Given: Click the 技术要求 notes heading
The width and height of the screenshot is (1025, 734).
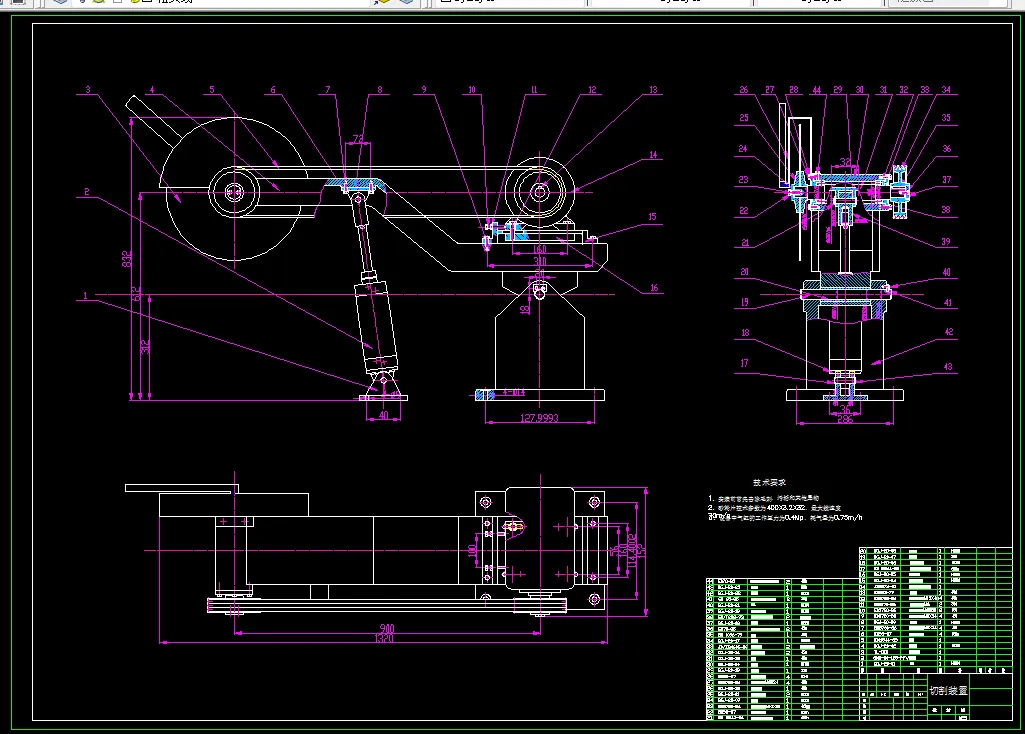Looking at the screenshot, I should [769, 482].
